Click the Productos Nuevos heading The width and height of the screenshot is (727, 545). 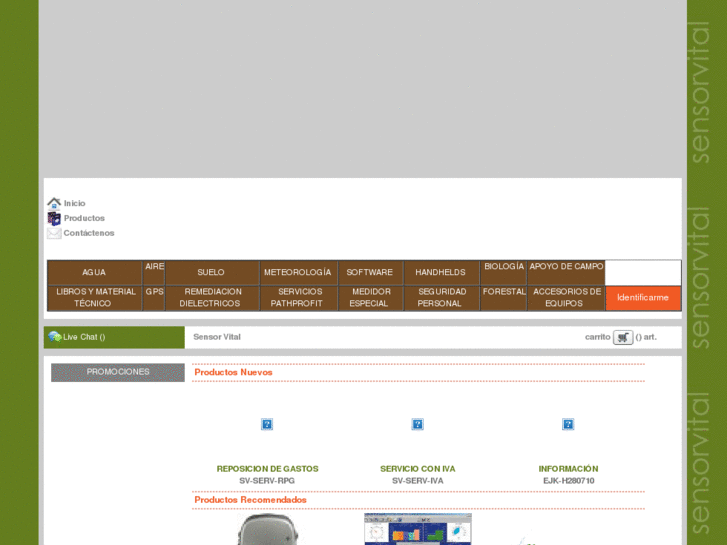233,372
